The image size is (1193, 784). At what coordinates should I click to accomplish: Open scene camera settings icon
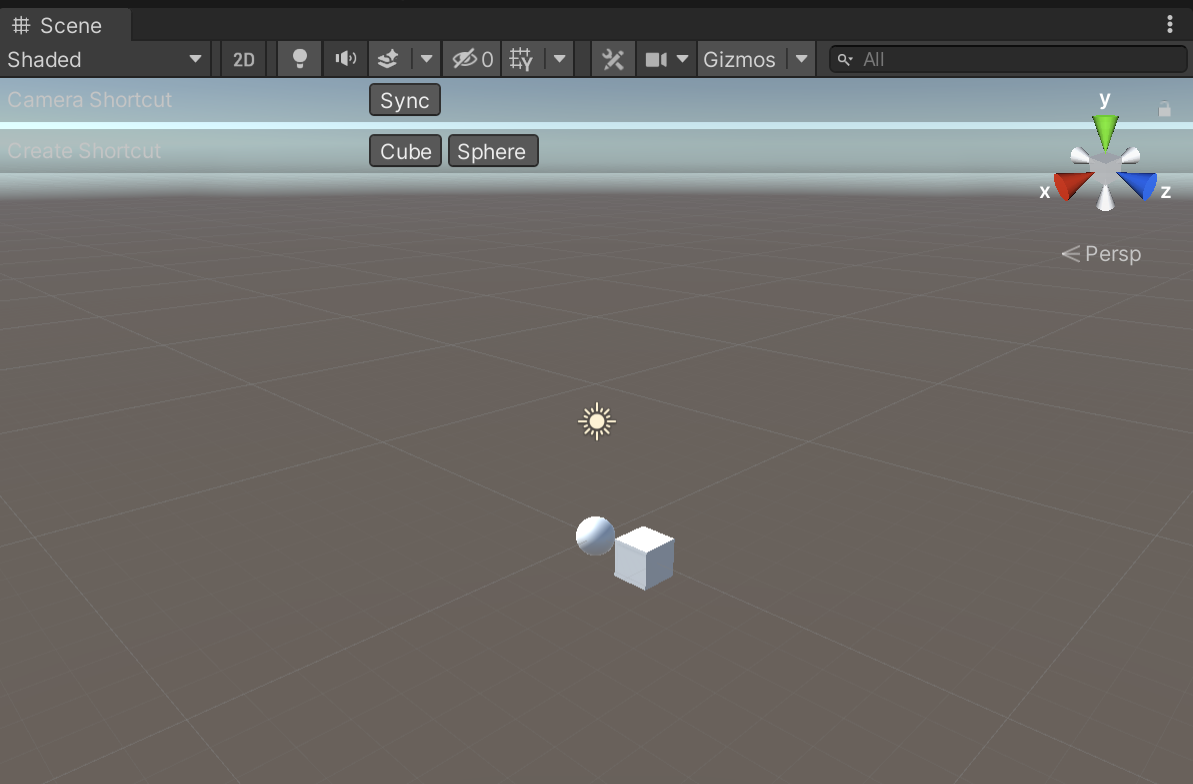656,59
